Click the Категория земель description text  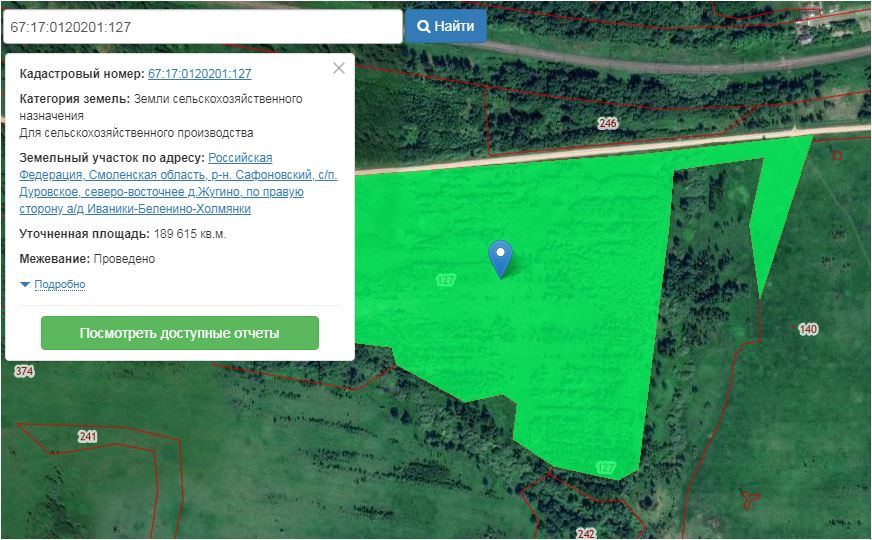tap(161, 116)
